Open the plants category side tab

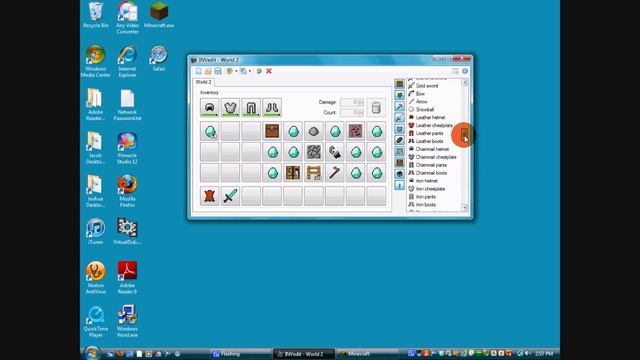click(x=400, y=96)
